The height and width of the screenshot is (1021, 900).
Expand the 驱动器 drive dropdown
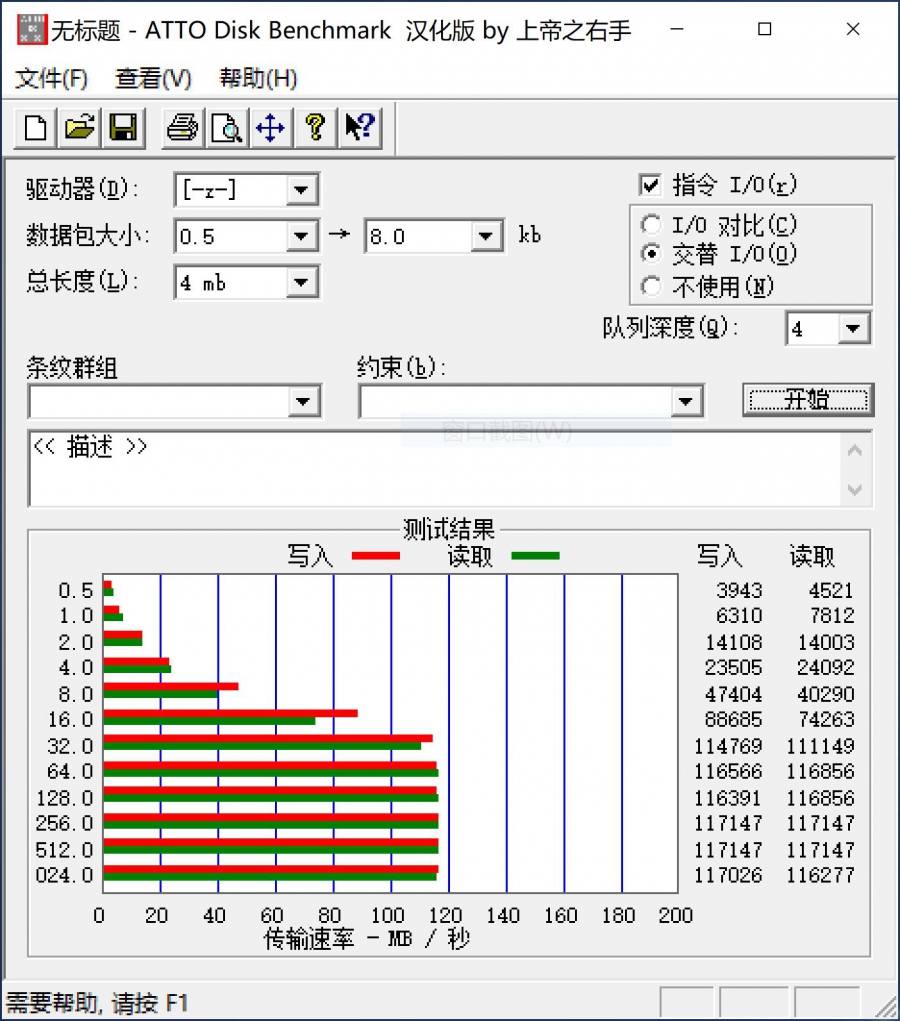tap(301, 190)
